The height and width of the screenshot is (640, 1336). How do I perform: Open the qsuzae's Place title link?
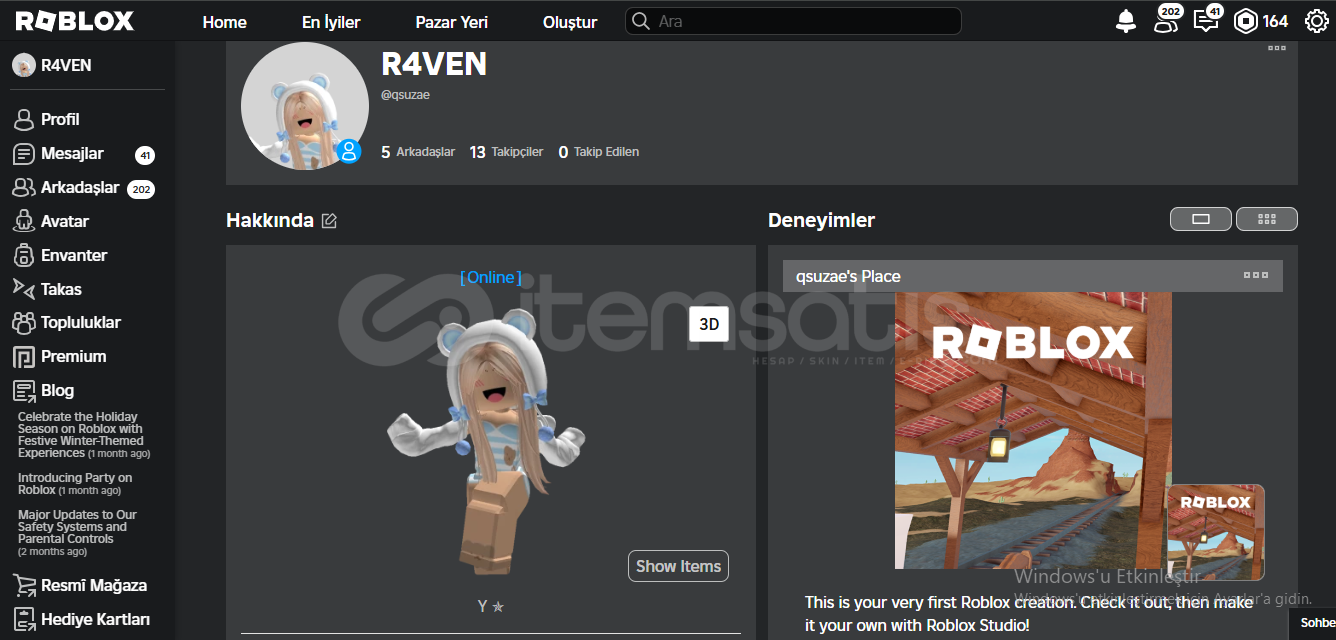(848, 276)
